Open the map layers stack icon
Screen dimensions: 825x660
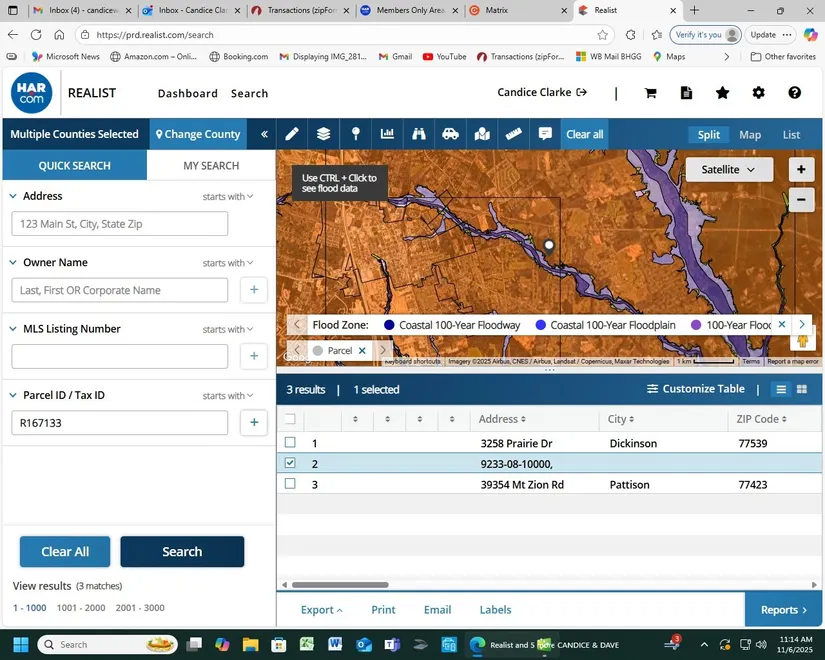[x=324, y=134]
